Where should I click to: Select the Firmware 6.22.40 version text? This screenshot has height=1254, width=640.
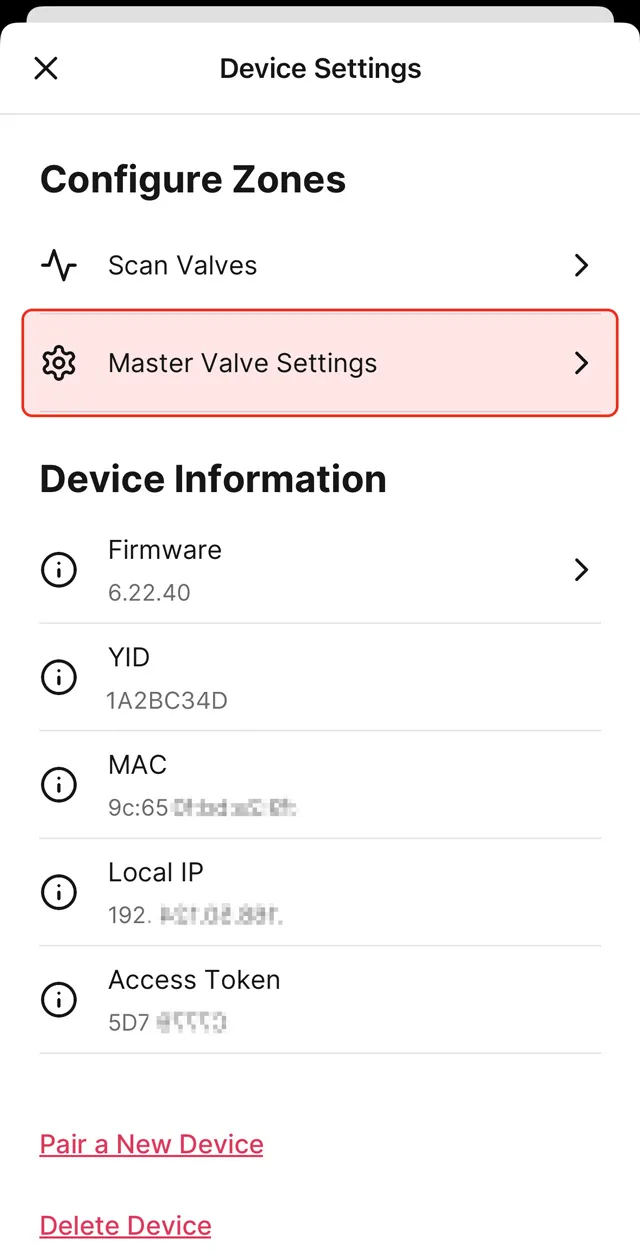[149, 593]
